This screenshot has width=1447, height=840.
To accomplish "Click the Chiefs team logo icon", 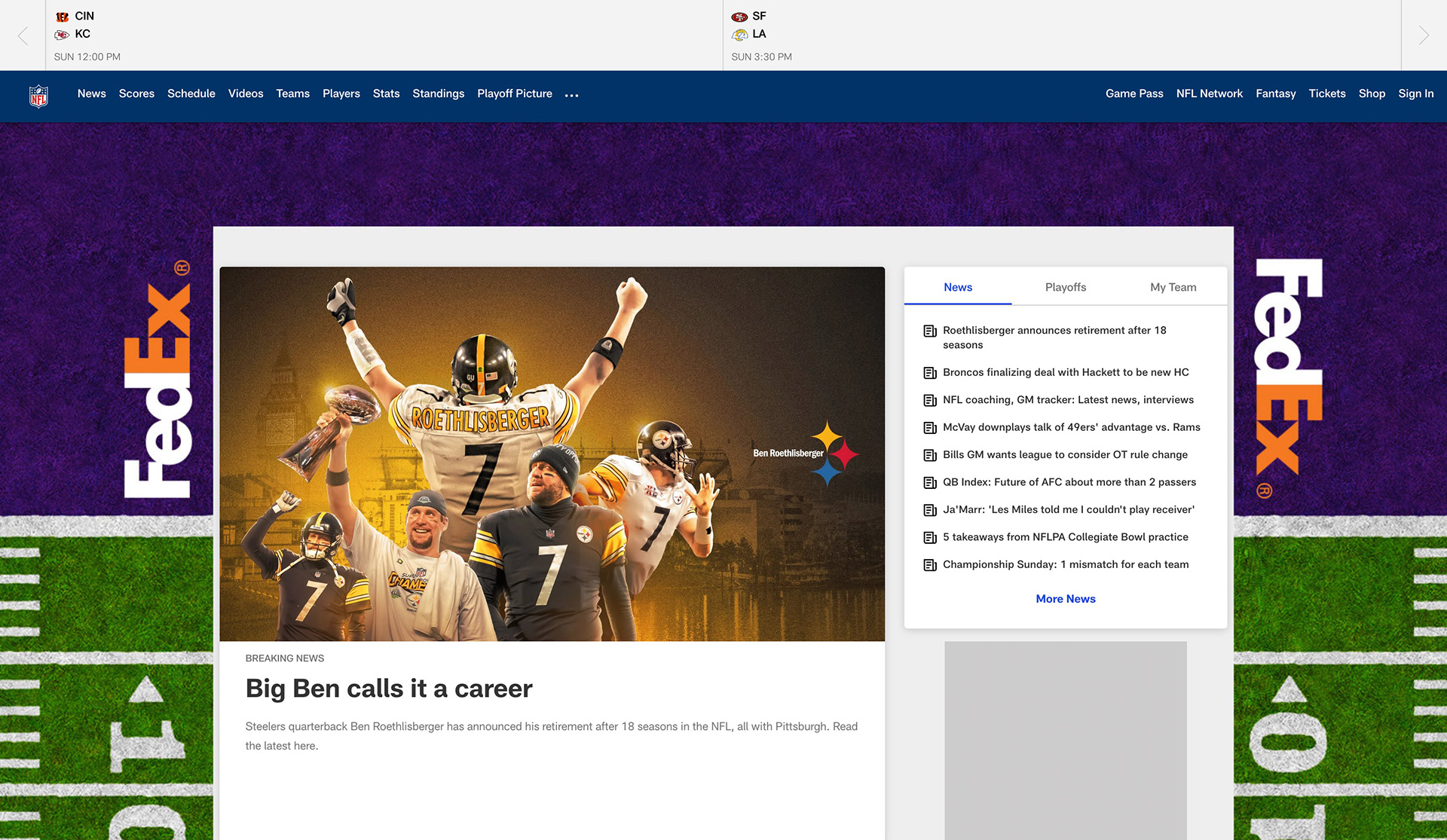I will tap(63, 35).
